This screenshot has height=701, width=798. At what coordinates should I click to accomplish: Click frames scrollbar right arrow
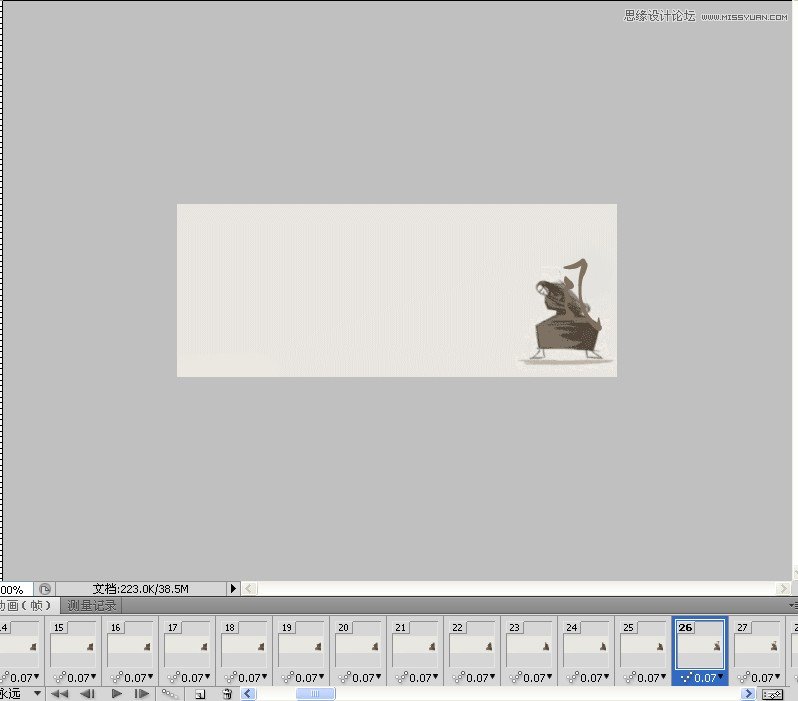[x=748, y=693]
